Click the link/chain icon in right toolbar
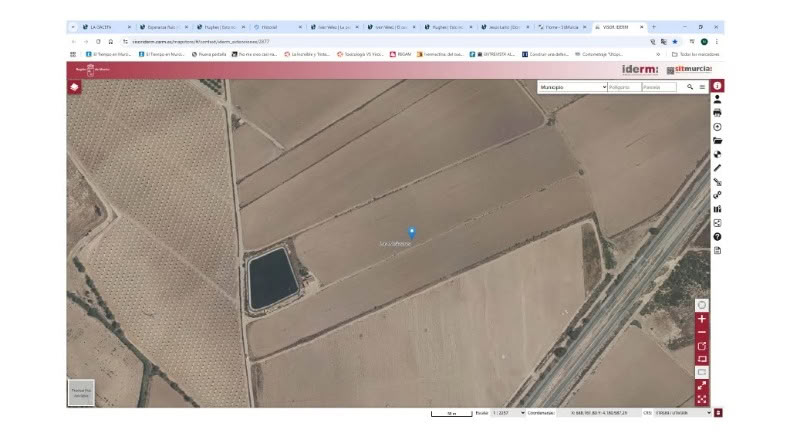790x440 pixels. pos(717,196)
